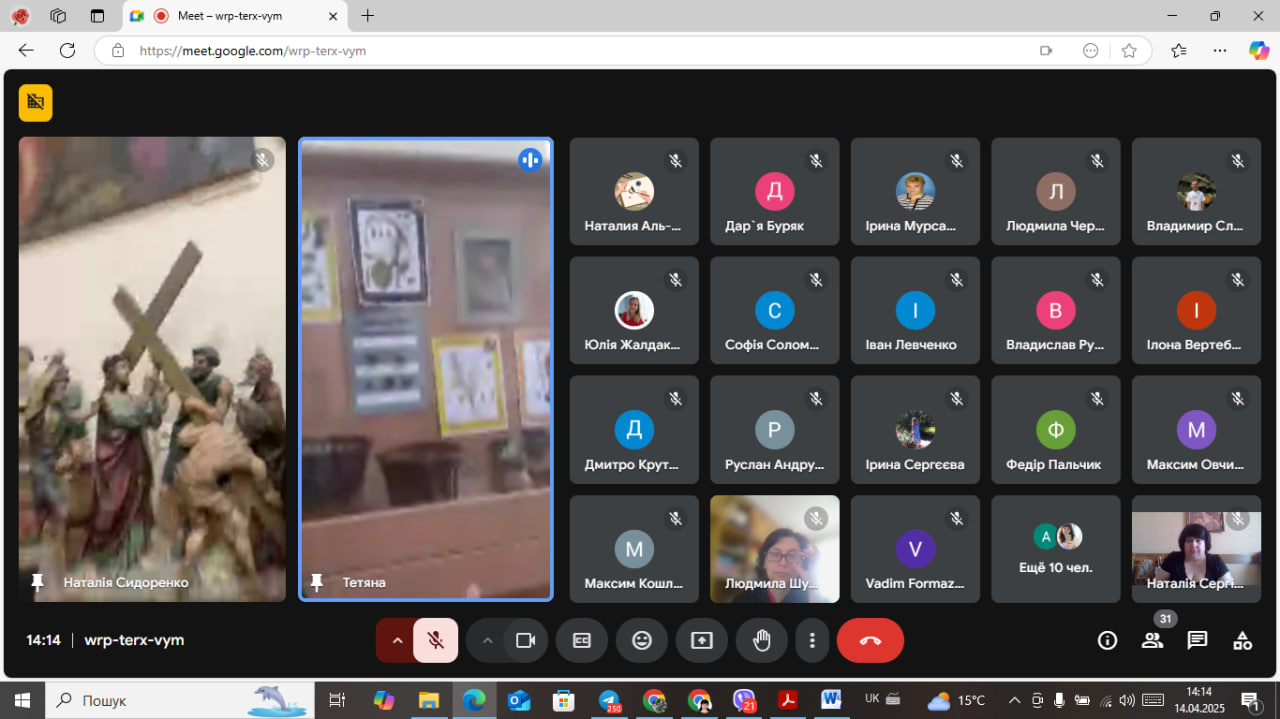The height and width of the screenshot is (719, 1280).
Task: Unmute the microphone in Meet toolbar
Action: 436,641
